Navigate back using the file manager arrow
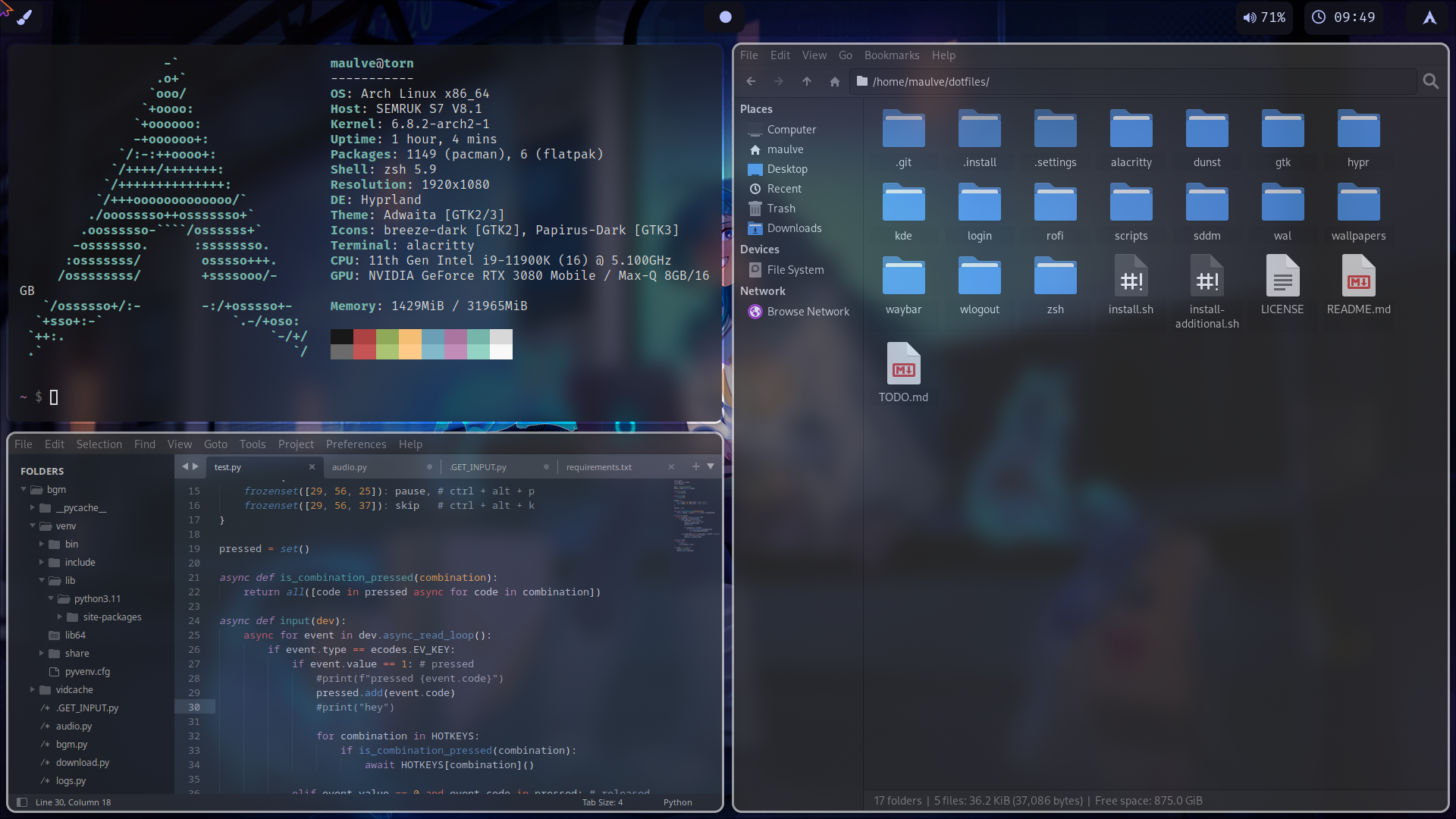The height and width of the screenshot is (819, 1456). (x=750, y=81)
